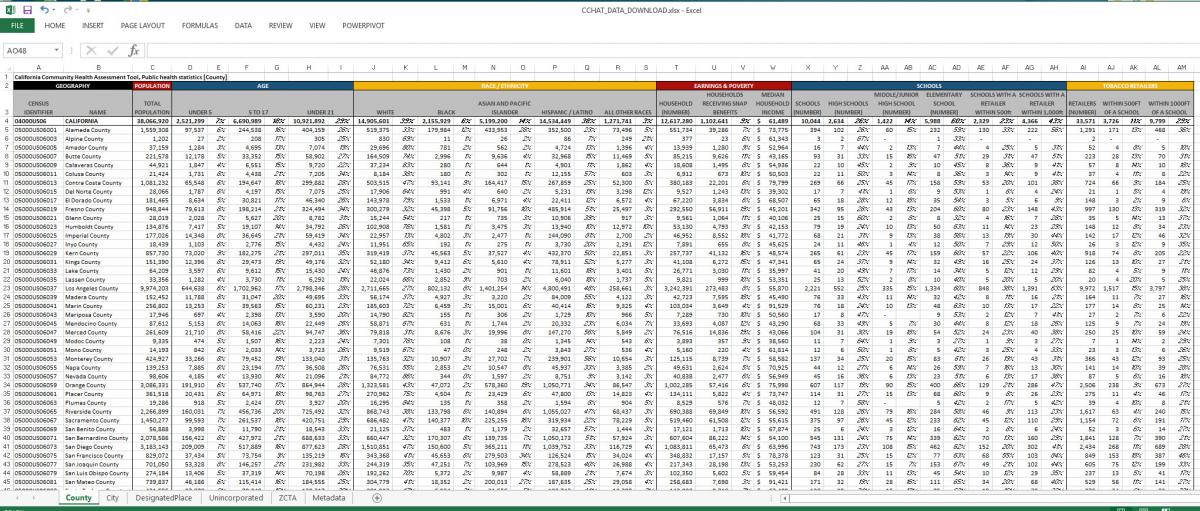Switch to the INSERT ribbon tab
The height and width of the screenshot is (511, 1200).
pos(93,24)
